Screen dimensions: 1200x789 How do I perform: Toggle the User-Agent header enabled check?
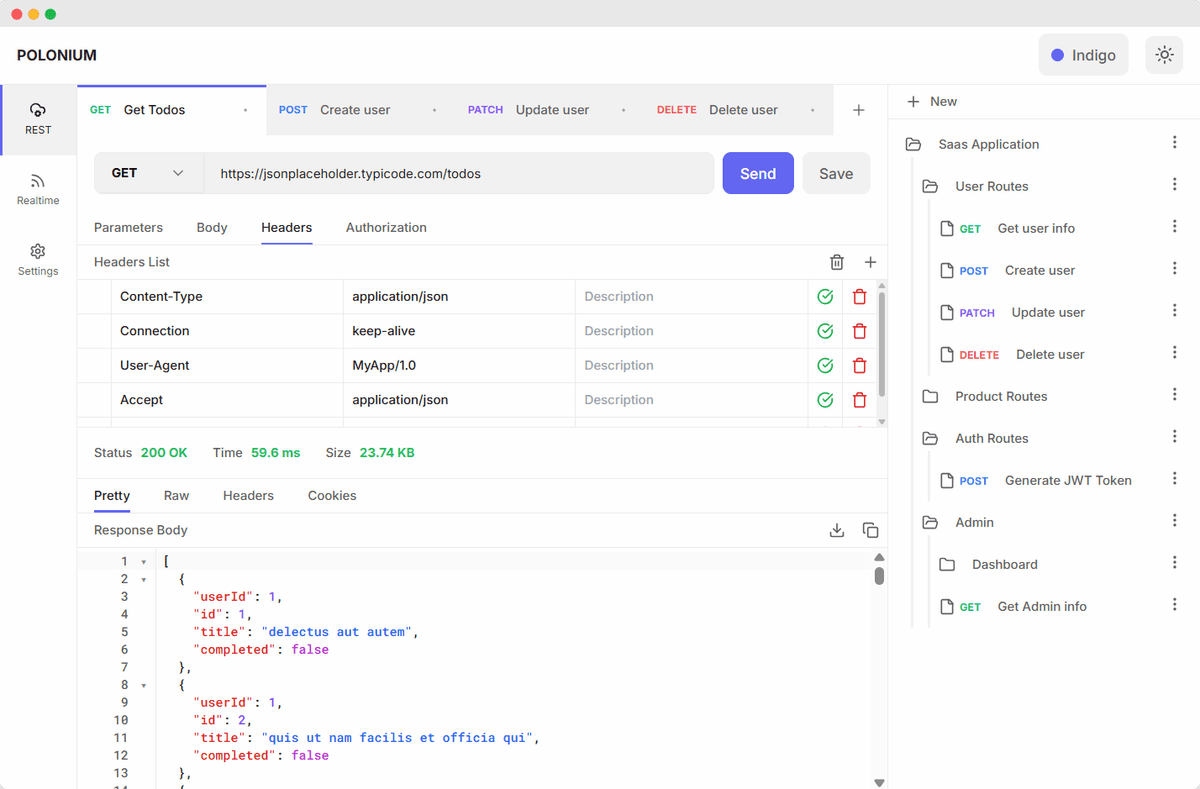pos(825,366)
